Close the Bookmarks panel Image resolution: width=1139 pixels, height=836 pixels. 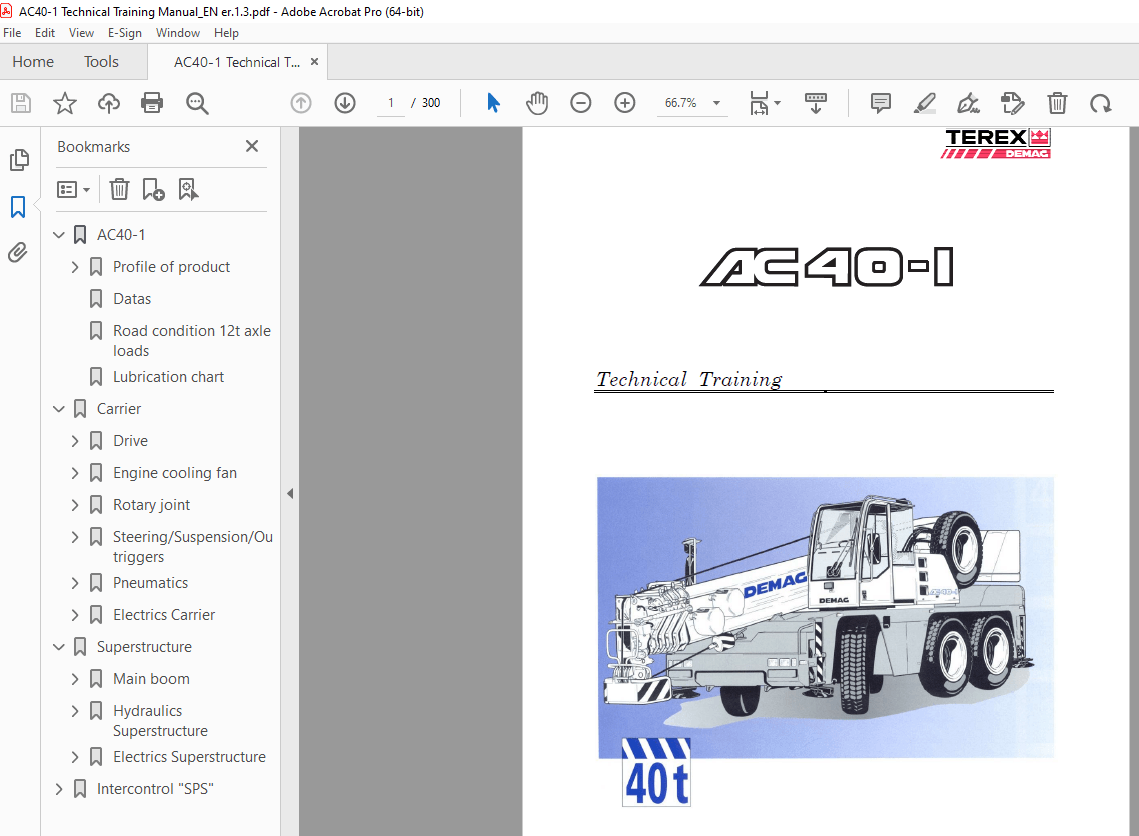point(251,146)
